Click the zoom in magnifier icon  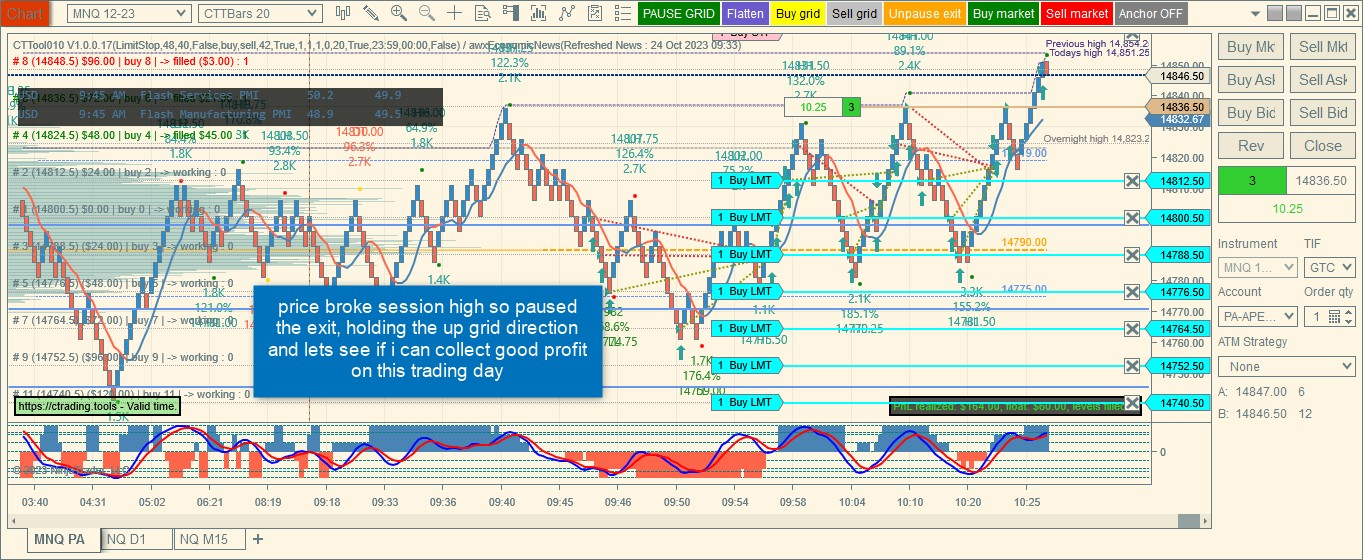399,13
